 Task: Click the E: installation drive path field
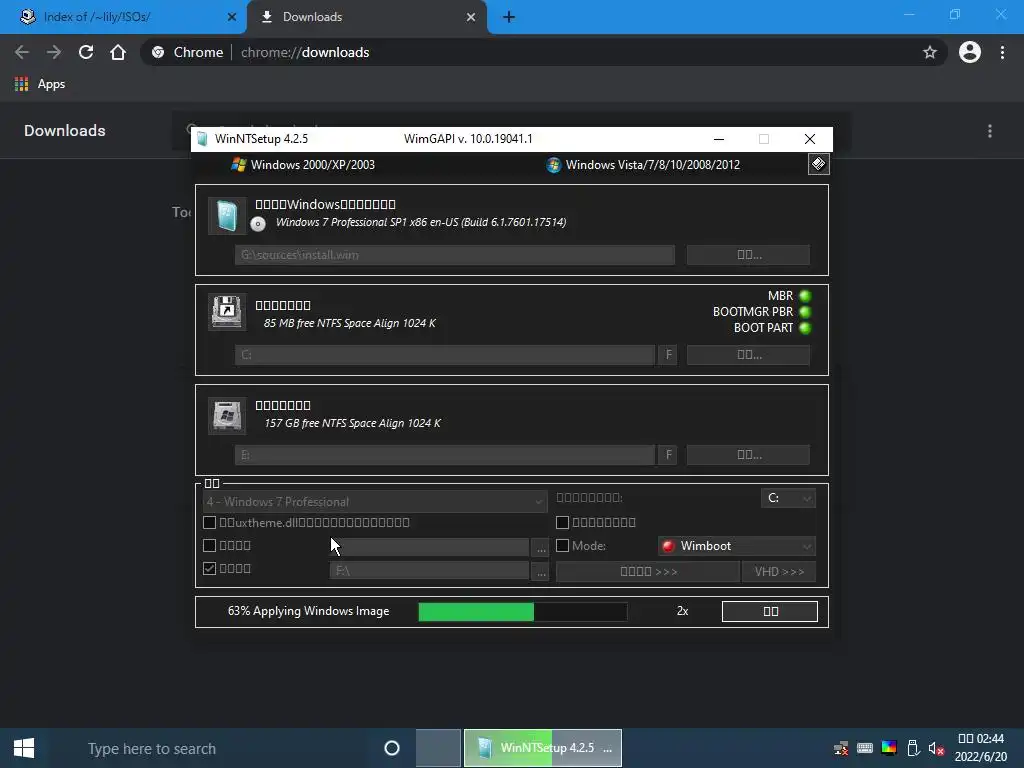[x=445, y=455]
